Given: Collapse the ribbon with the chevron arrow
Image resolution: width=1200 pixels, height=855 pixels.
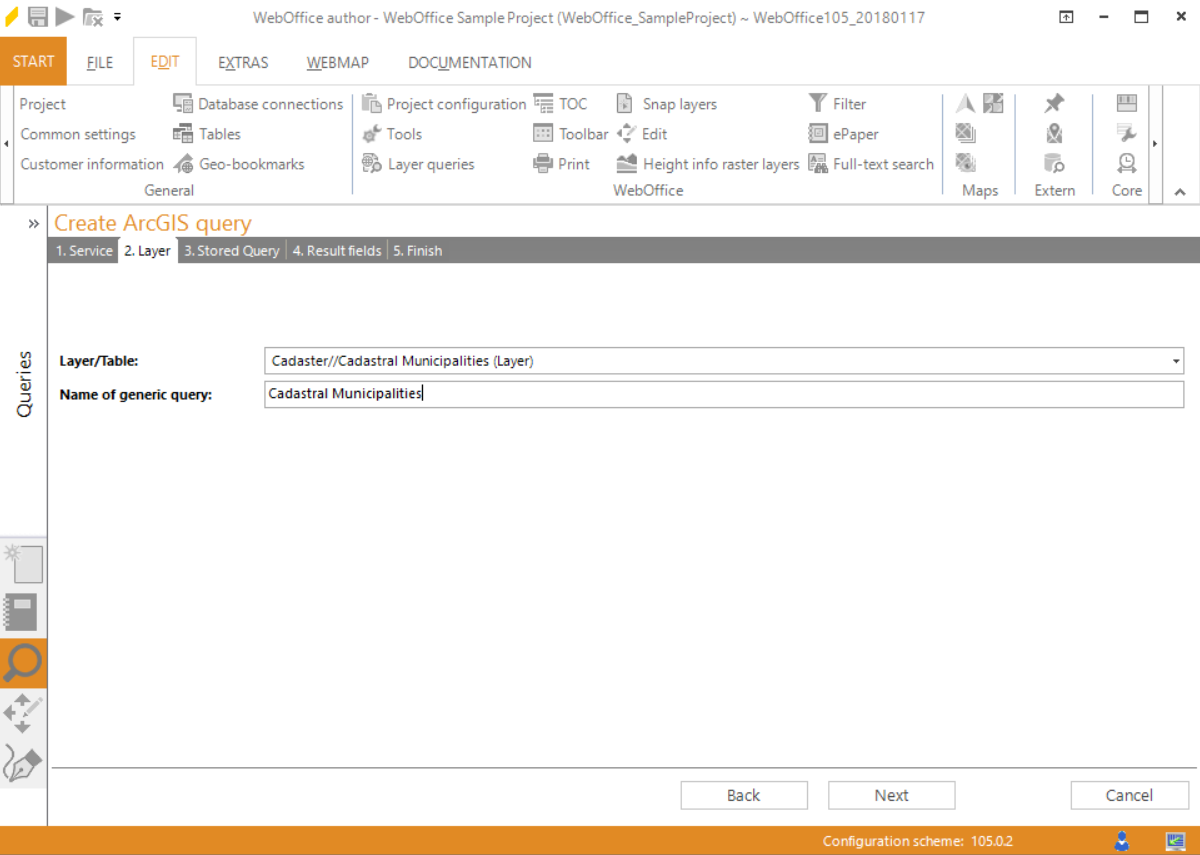Looking at the screenshot, I should 1180,190.
